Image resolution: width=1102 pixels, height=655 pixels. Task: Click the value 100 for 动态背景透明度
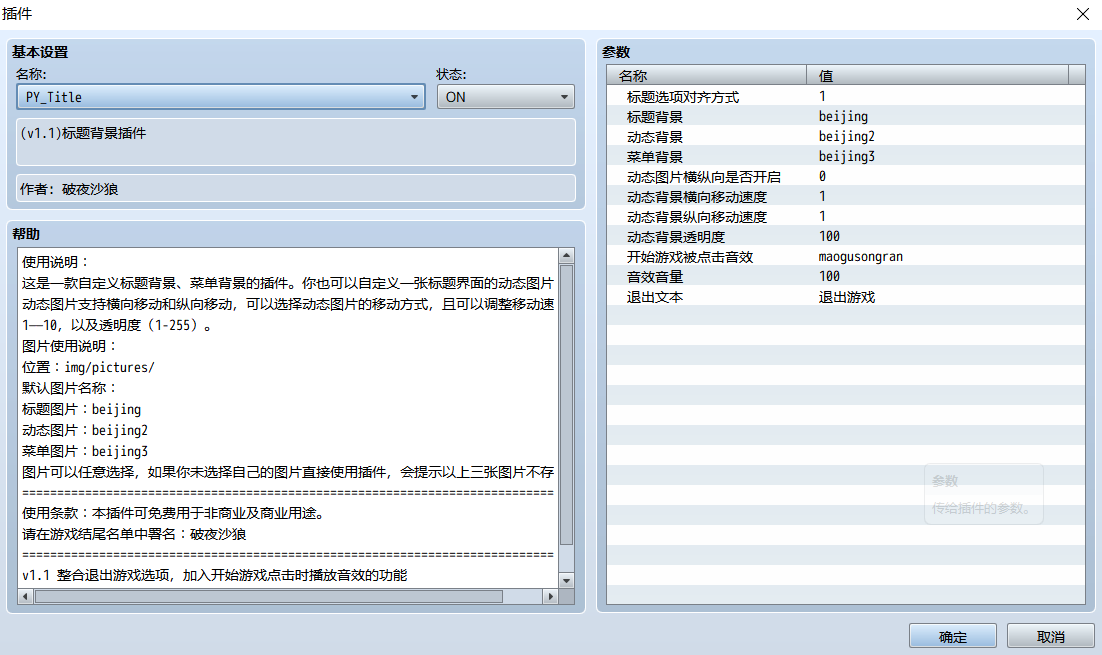pos(829,237)
